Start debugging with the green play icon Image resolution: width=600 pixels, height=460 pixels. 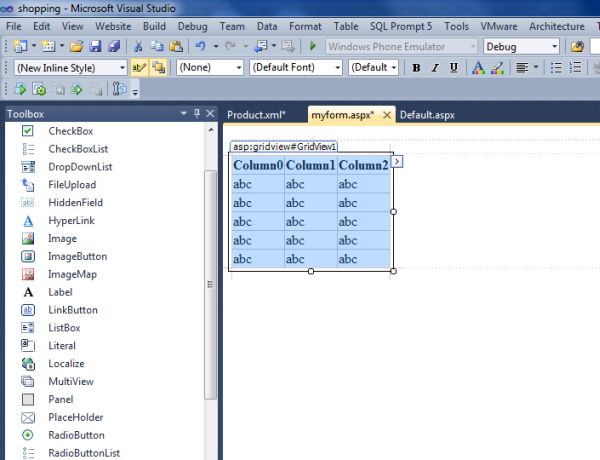click(x=313, y=46)
